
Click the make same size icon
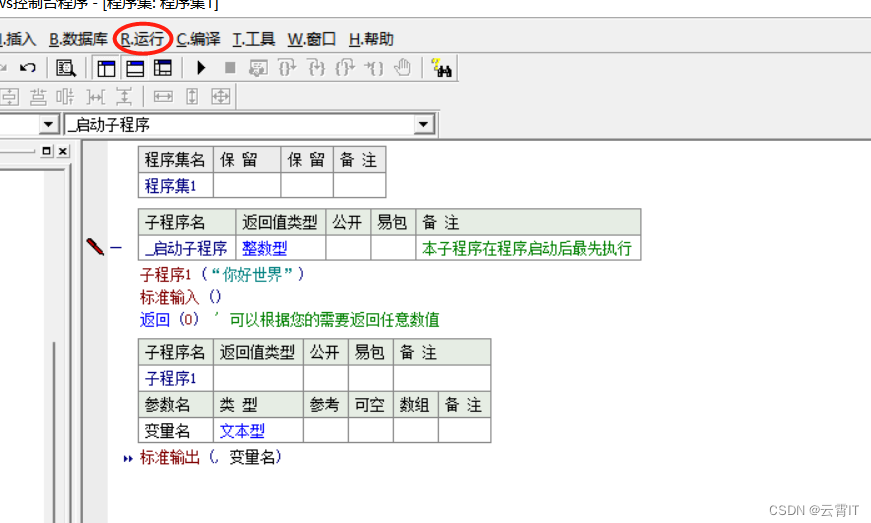click(221, 97)
